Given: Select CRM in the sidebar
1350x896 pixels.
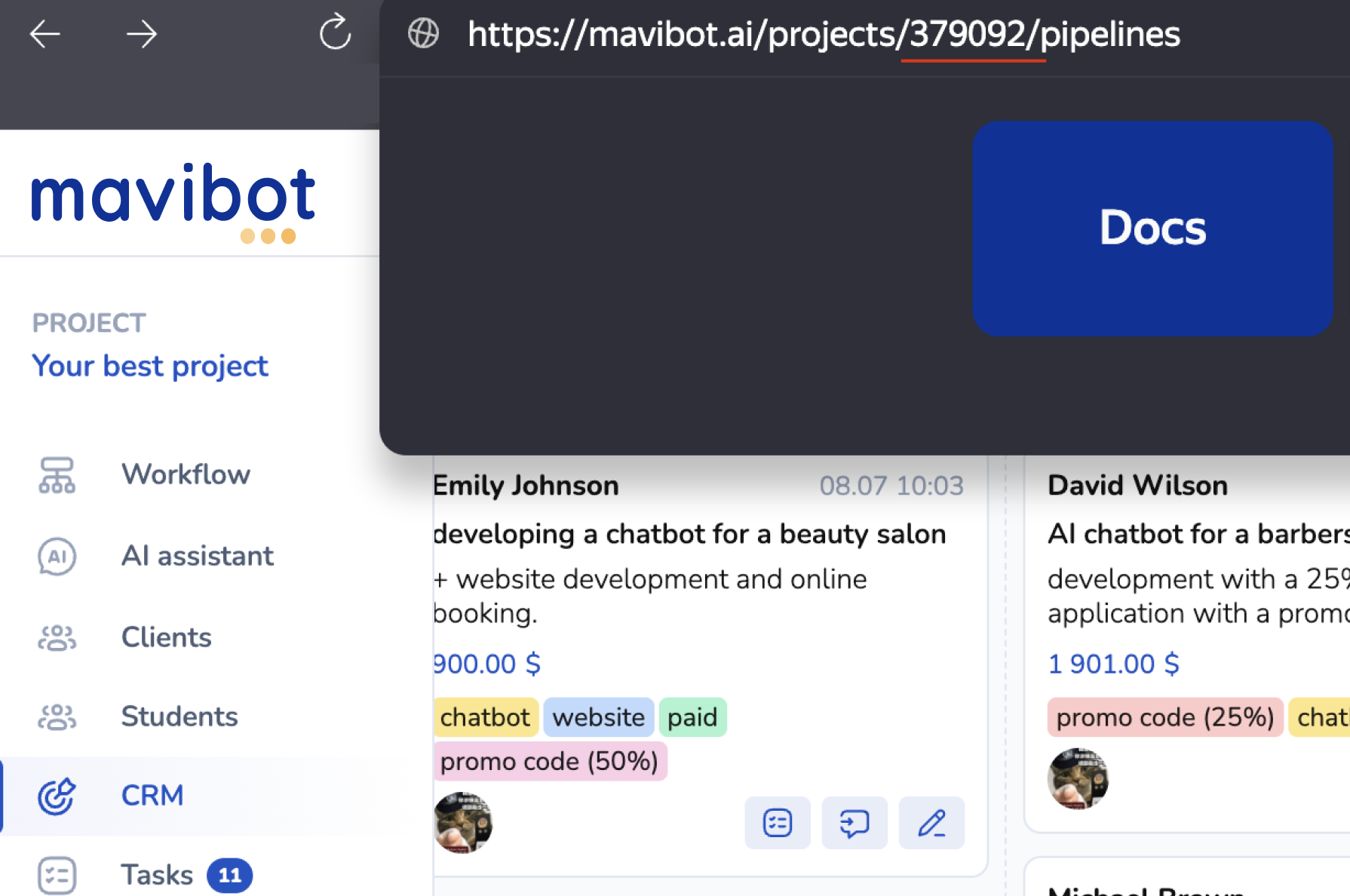Looking at the screenshot, I should point(152,796).
